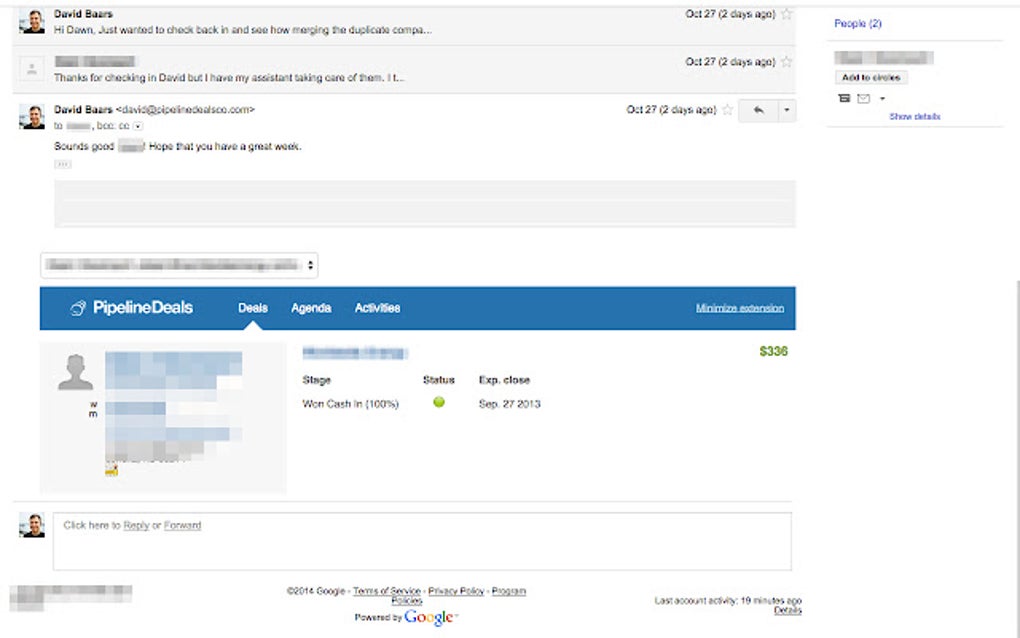1020x638 pixels.
Task: Open Terms of Service link
Action: [x=386, y=591]
